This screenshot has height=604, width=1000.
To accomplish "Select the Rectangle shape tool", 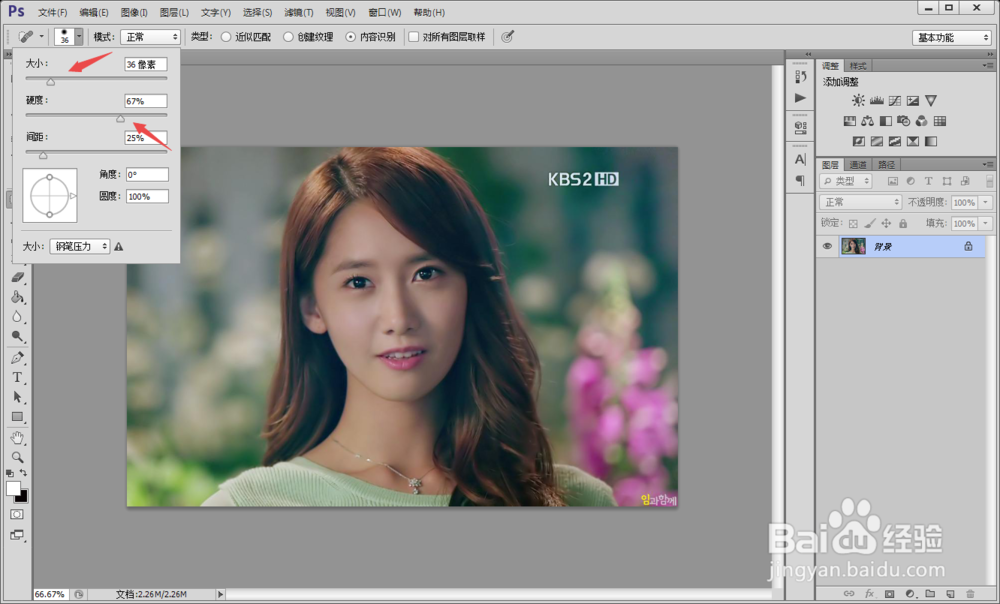I will click(x=17, y=416).
